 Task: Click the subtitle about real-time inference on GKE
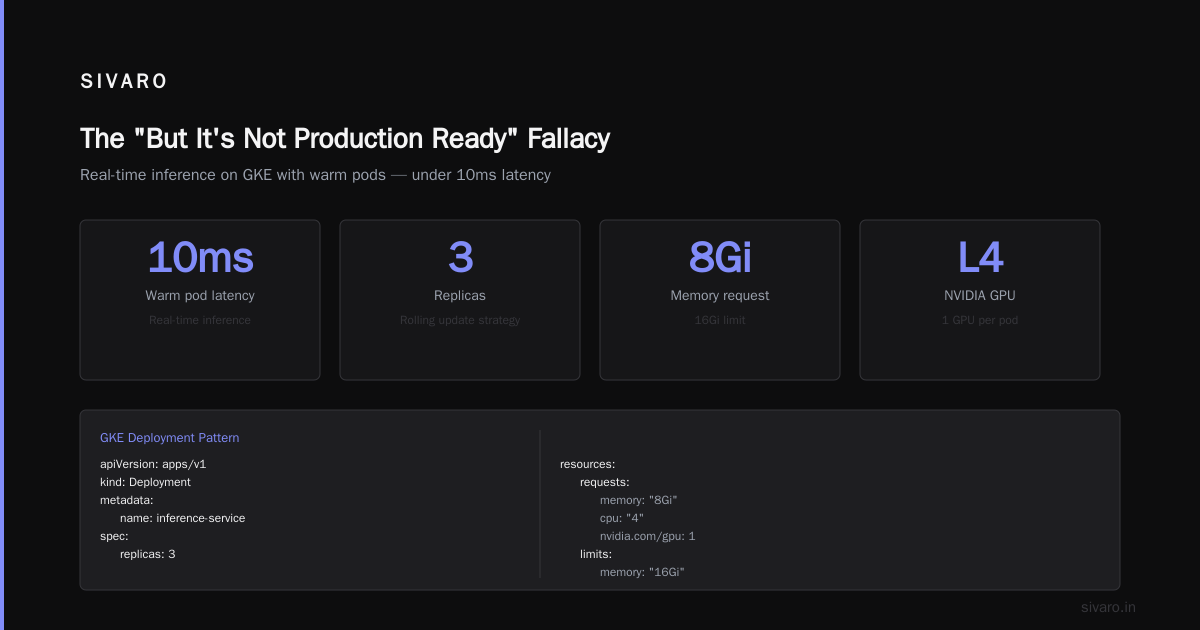click(x=315, y=175)
